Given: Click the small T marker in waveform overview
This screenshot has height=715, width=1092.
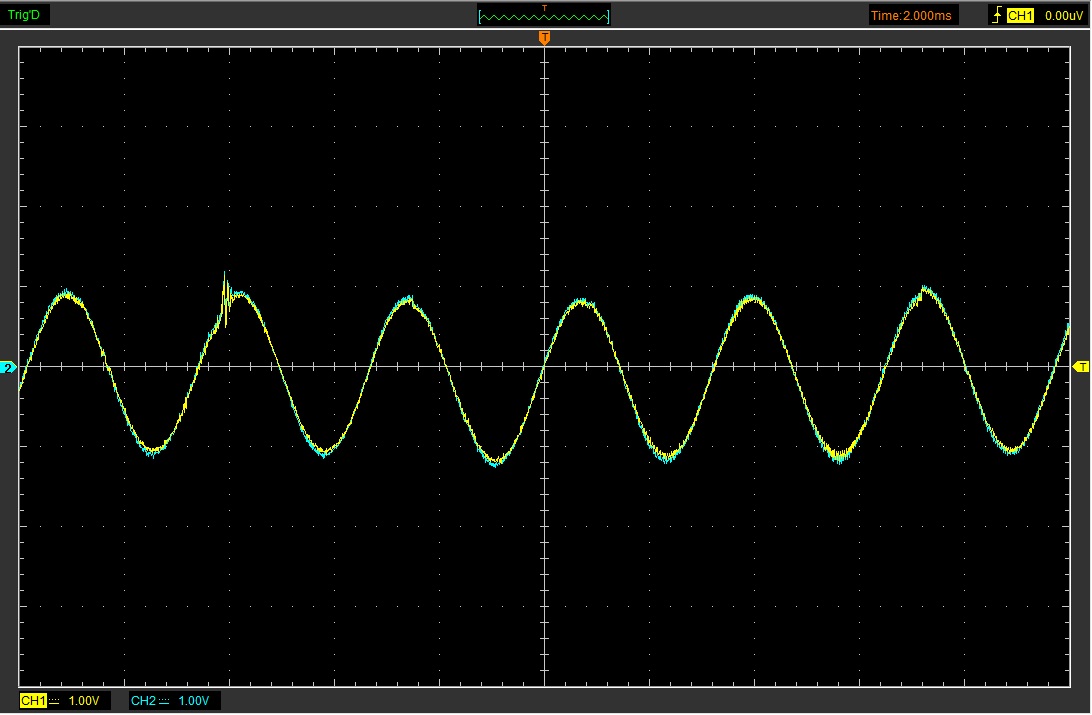Looking at the screenshot, I should pyautogui.click(x=544, y=8).
